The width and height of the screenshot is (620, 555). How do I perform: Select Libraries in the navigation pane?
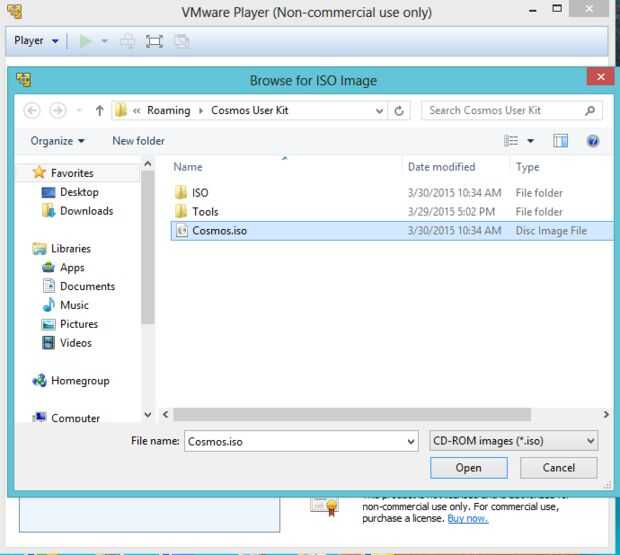(x=71, y=249)
